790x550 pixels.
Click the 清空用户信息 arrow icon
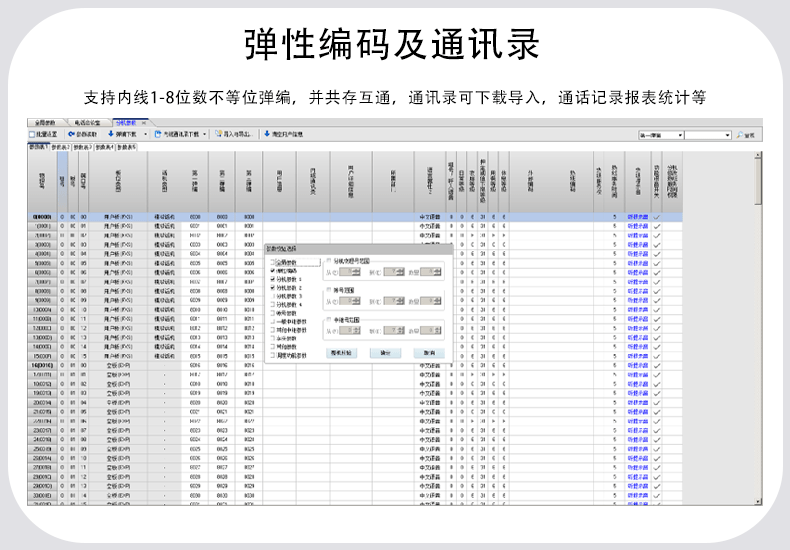[x=267, y=134]
